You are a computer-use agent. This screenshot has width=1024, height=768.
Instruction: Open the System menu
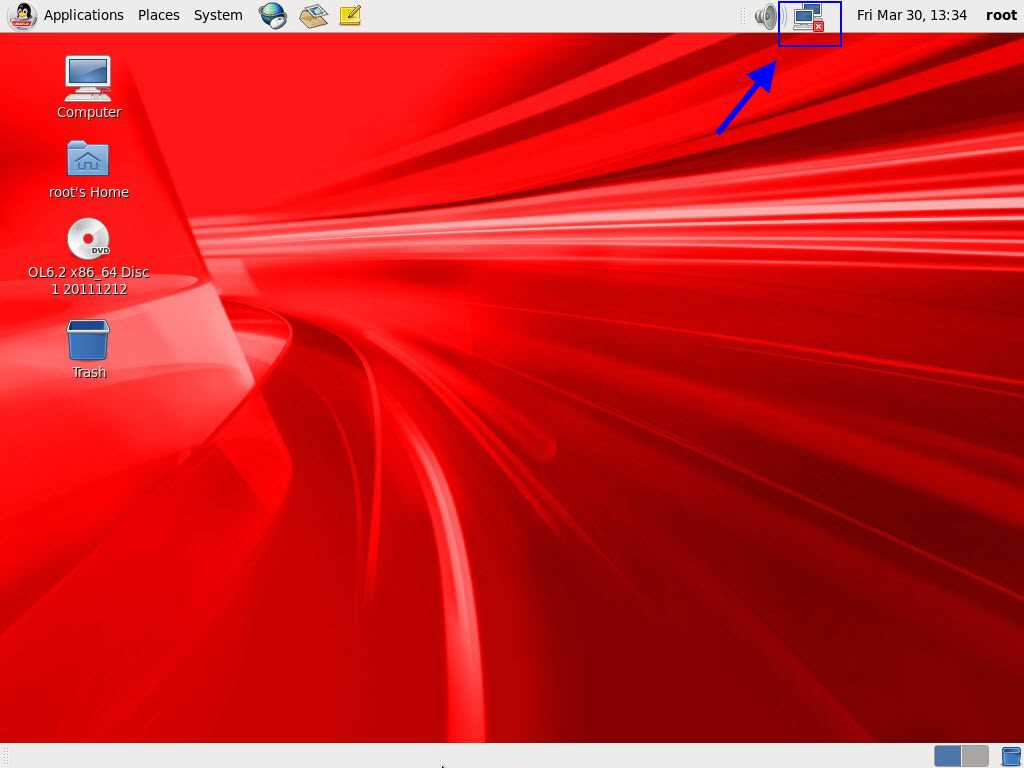[217, 15]
